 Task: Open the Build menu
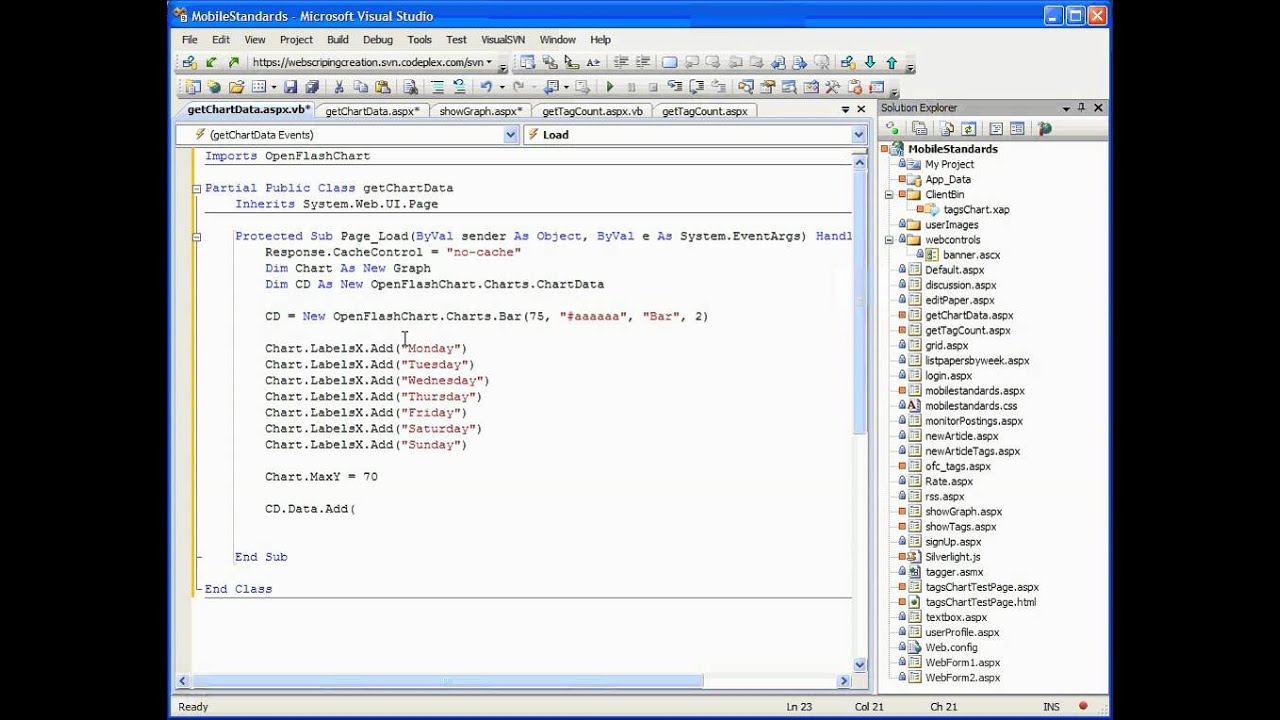tap(338, 40)
